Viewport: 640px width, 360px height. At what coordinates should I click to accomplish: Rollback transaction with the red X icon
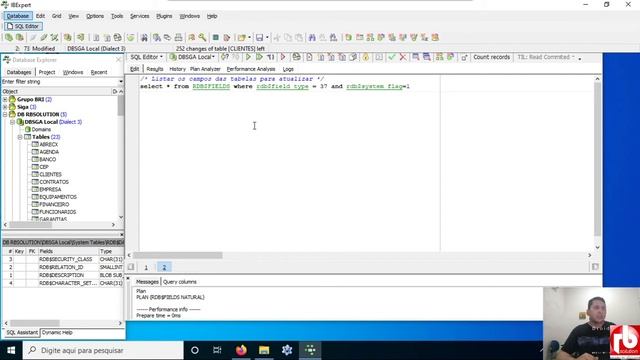coord(403,57)
